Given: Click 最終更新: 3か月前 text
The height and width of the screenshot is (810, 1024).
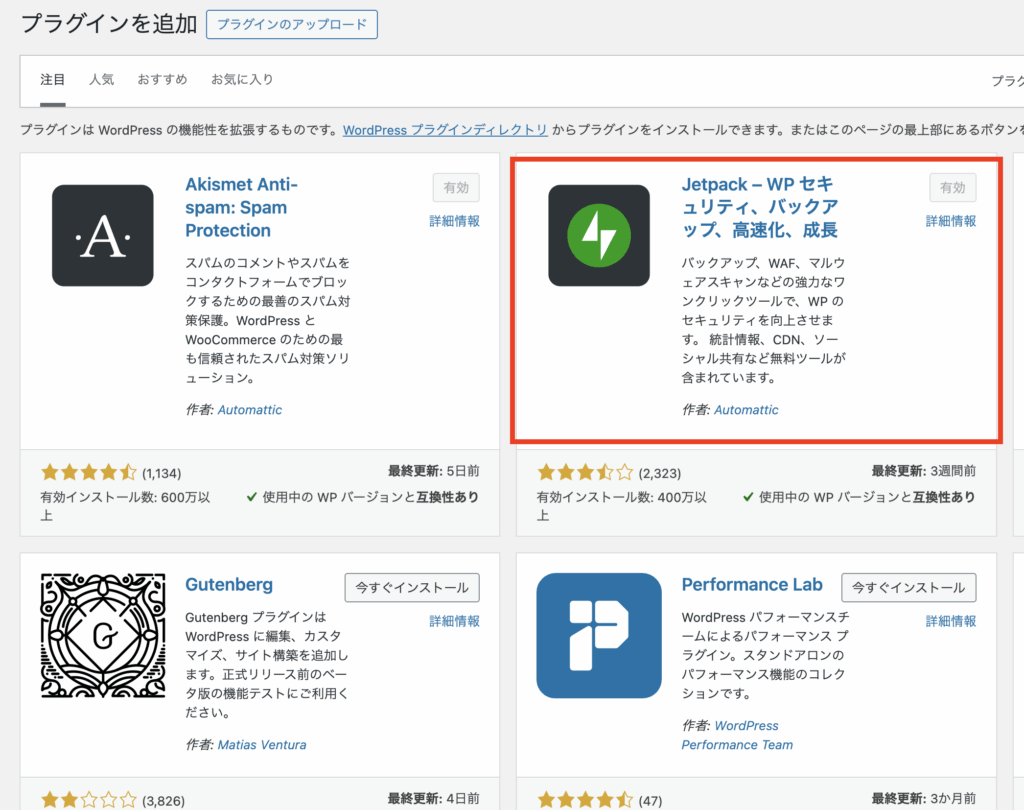Looking at the screenshot, I should (924, 798).
